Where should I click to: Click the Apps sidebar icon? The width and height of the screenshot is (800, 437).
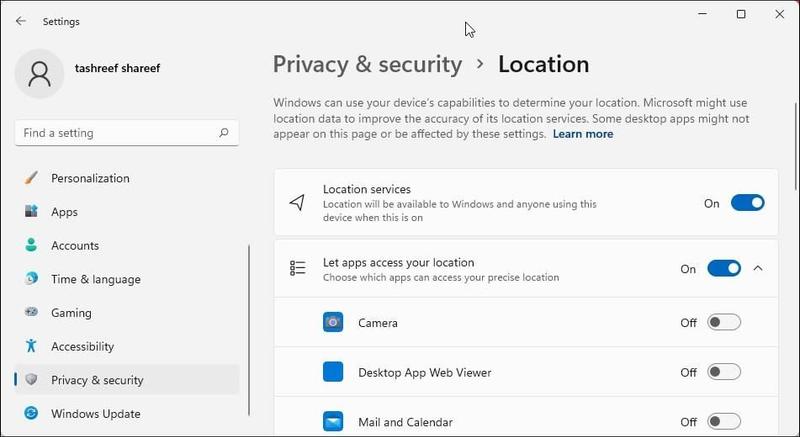31,212
